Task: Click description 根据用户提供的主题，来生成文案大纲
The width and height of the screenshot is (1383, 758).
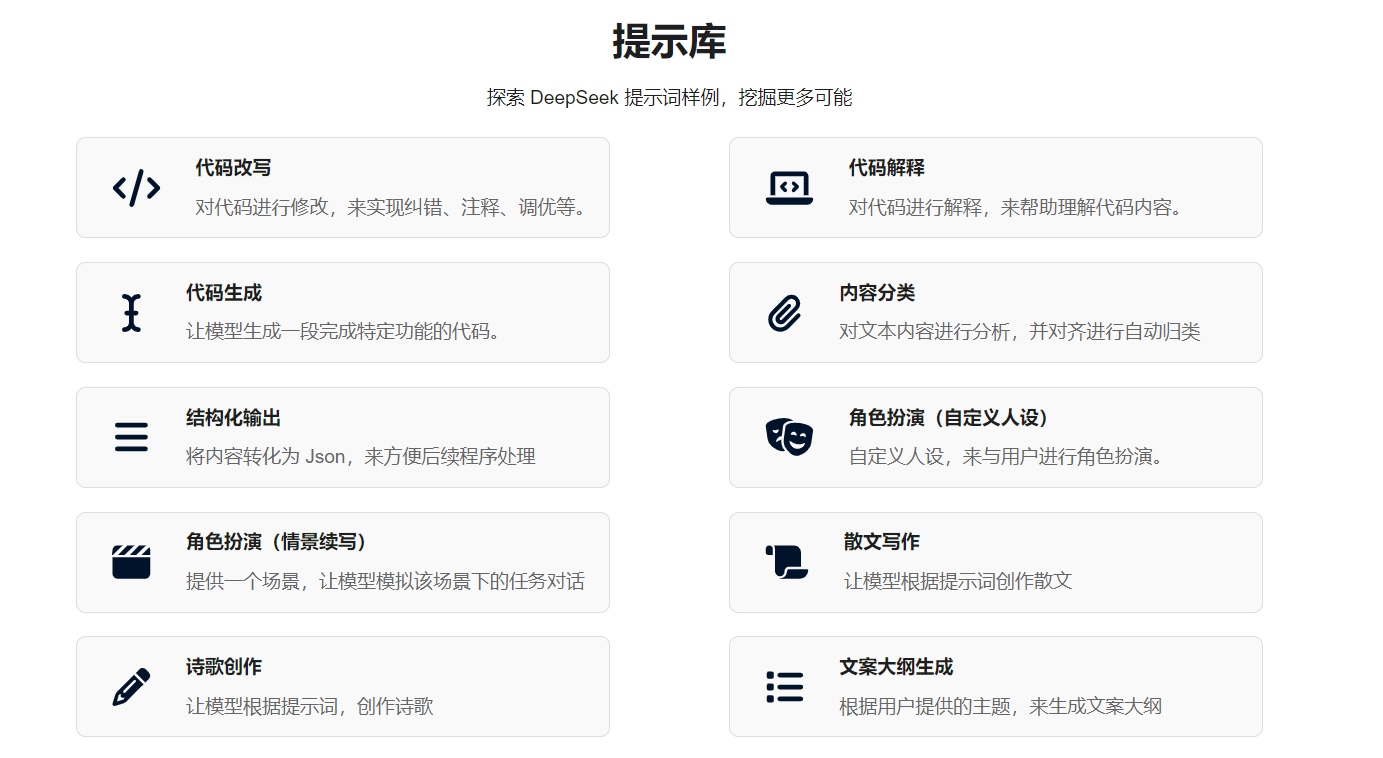Action: point(1000,706)
